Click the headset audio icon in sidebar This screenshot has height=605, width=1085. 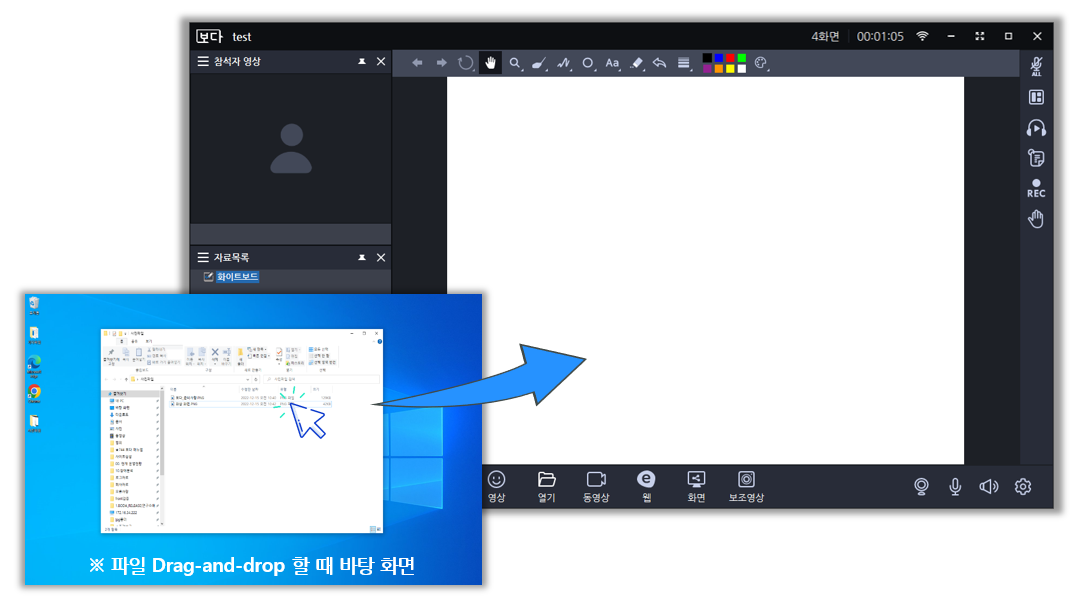click(1036, 128)
